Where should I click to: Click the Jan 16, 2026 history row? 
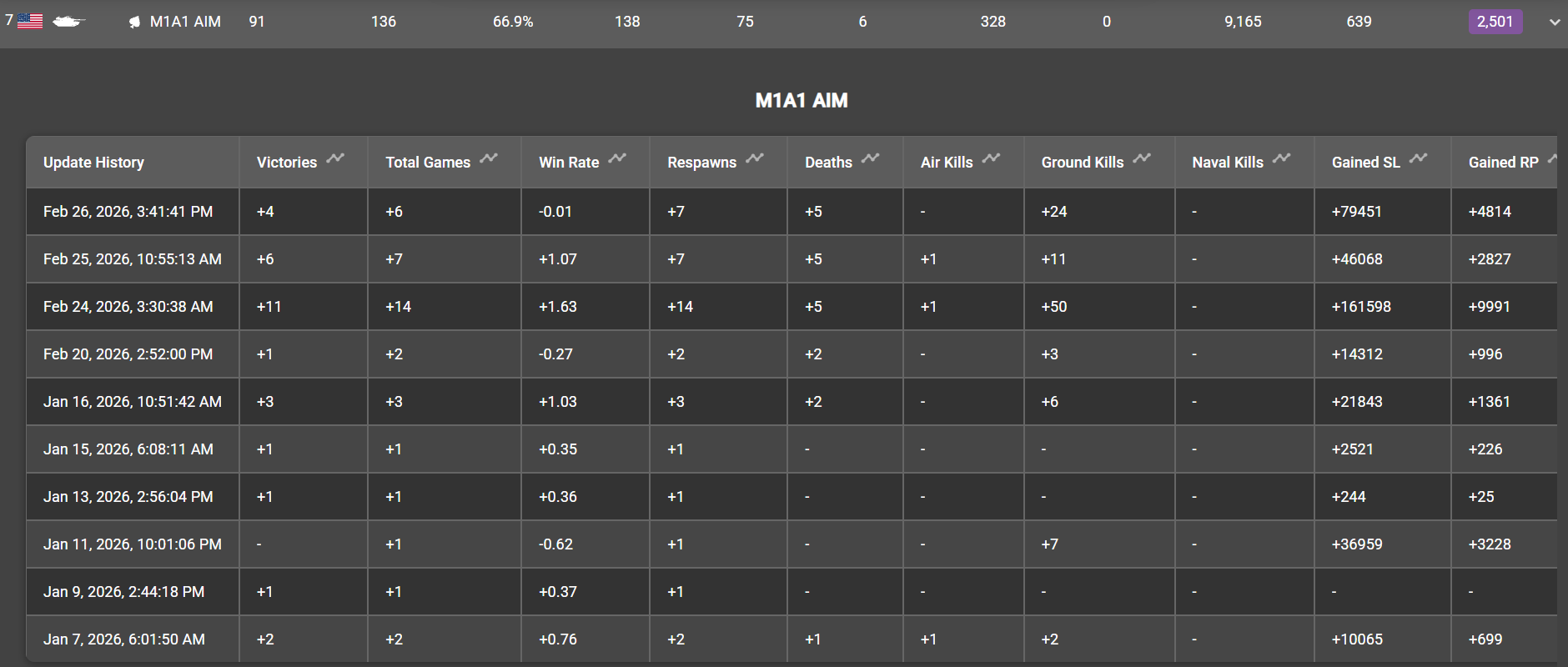point(132,402)
